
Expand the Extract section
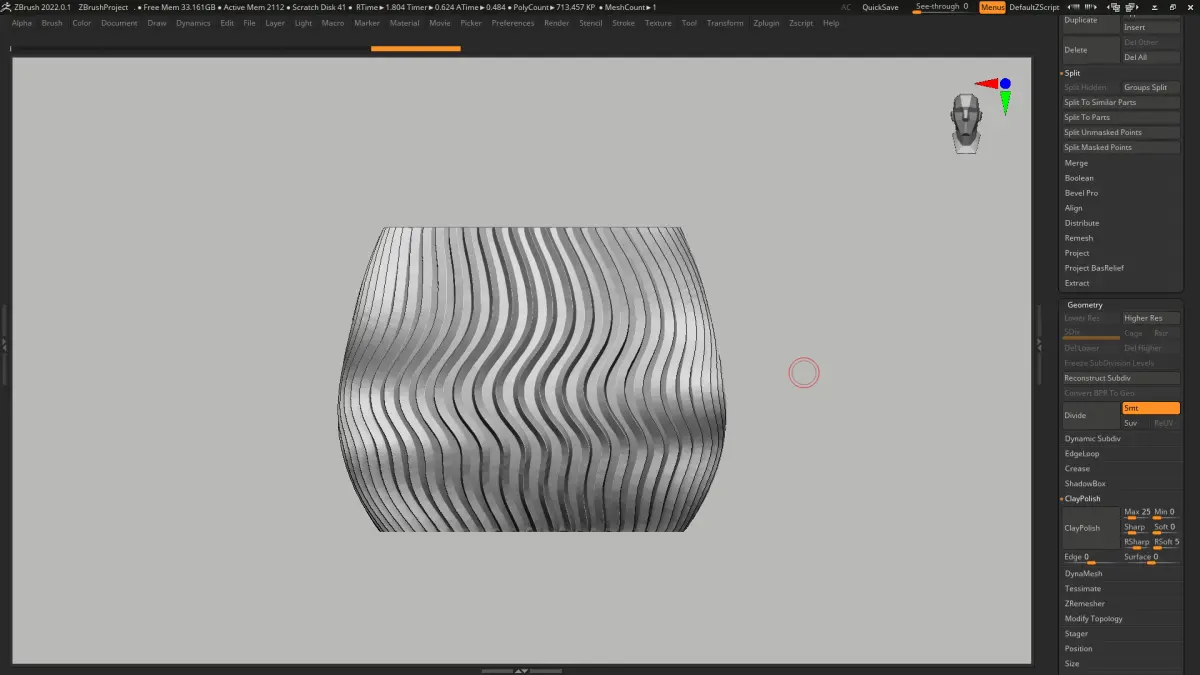1077,283
